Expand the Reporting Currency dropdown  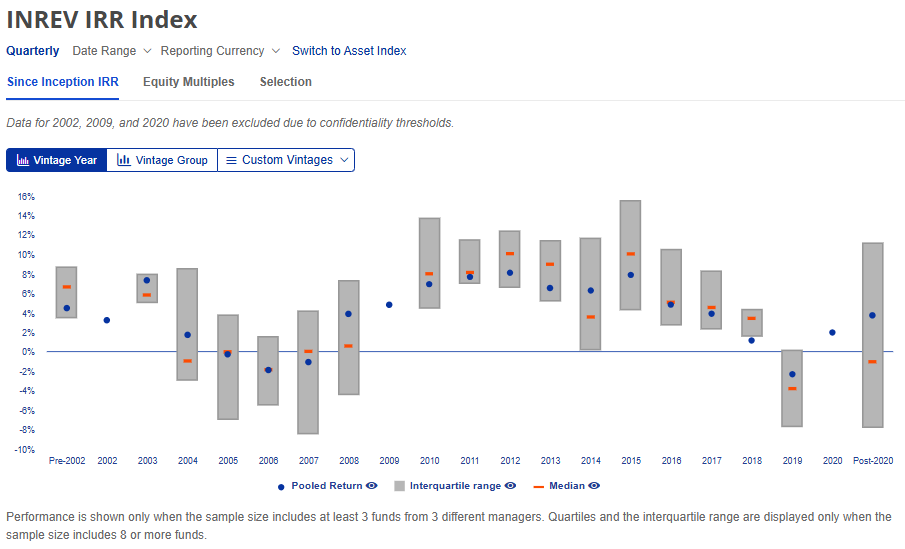click(x=220, y=51)
